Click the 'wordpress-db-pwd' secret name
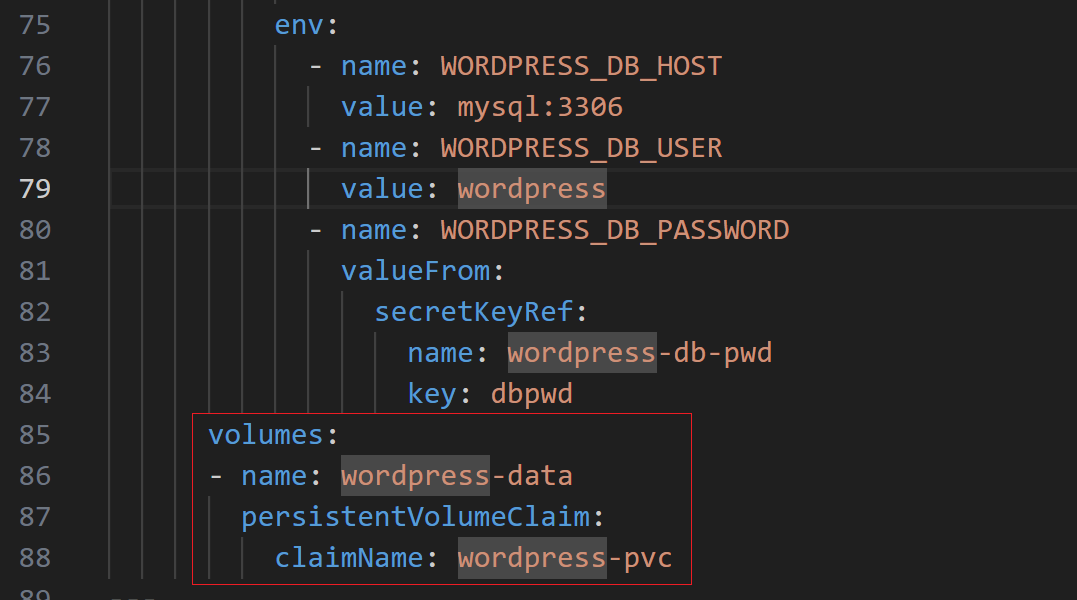Viewport: 1077px width, 600px height. click(639, 353)
